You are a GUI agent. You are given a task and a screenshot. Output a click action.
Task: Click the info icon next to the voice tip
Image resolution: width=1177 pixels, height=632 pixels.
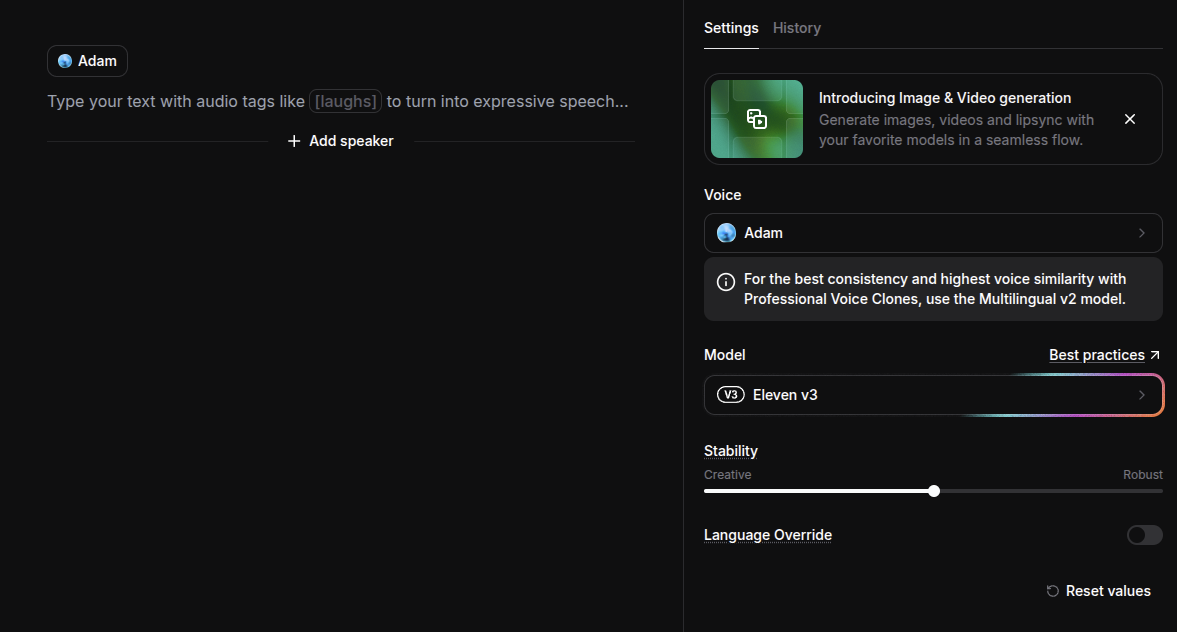726,281
